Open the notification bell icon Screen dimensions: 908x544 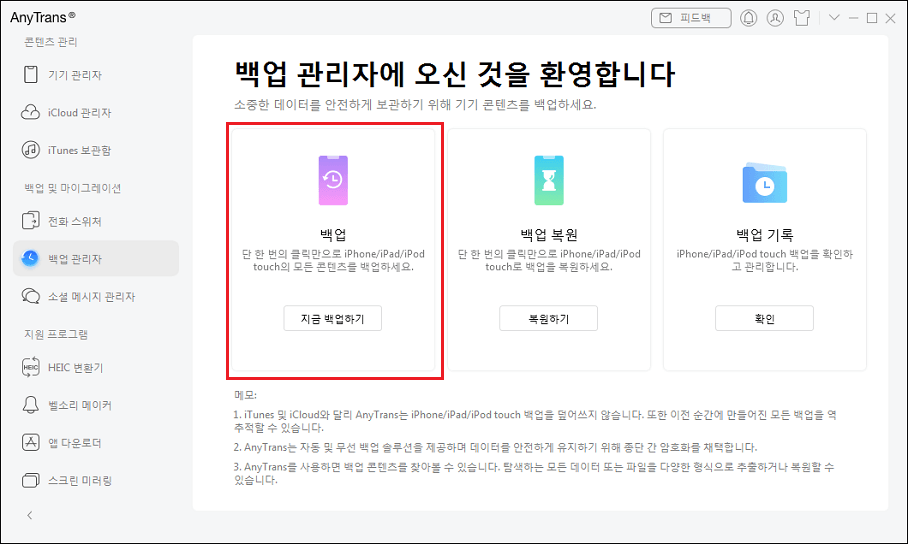coord(748,18)
